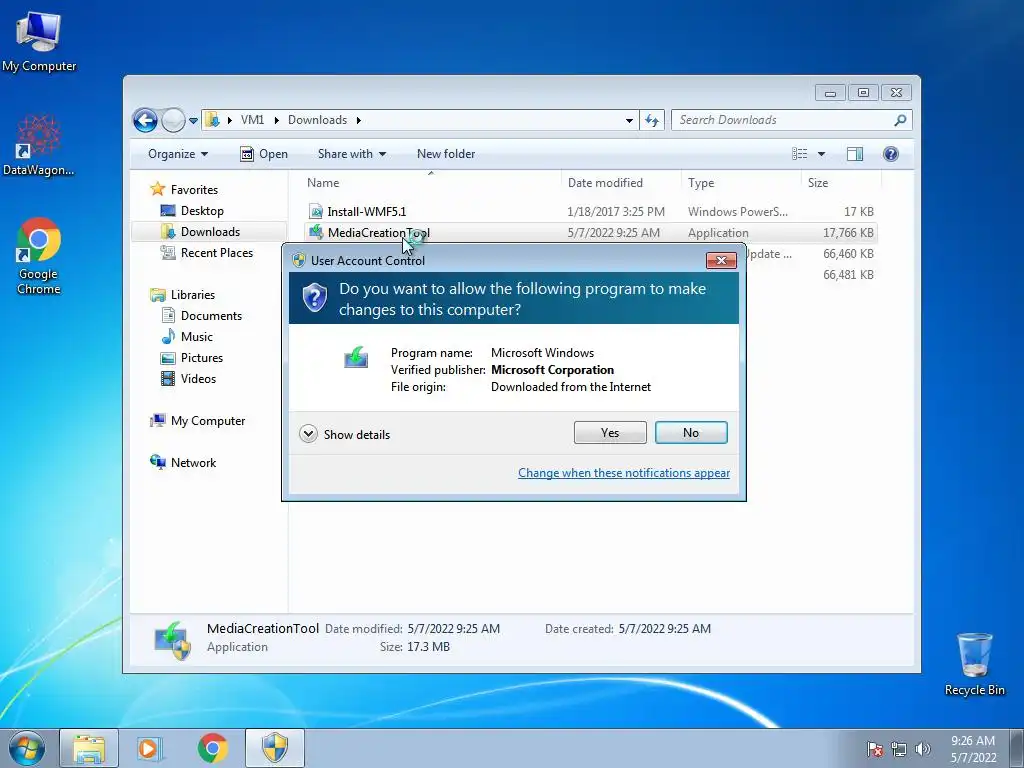Click the Action Center flag tray icon
The height and width of the screenshot is (768, 1024).
(874, 749)
